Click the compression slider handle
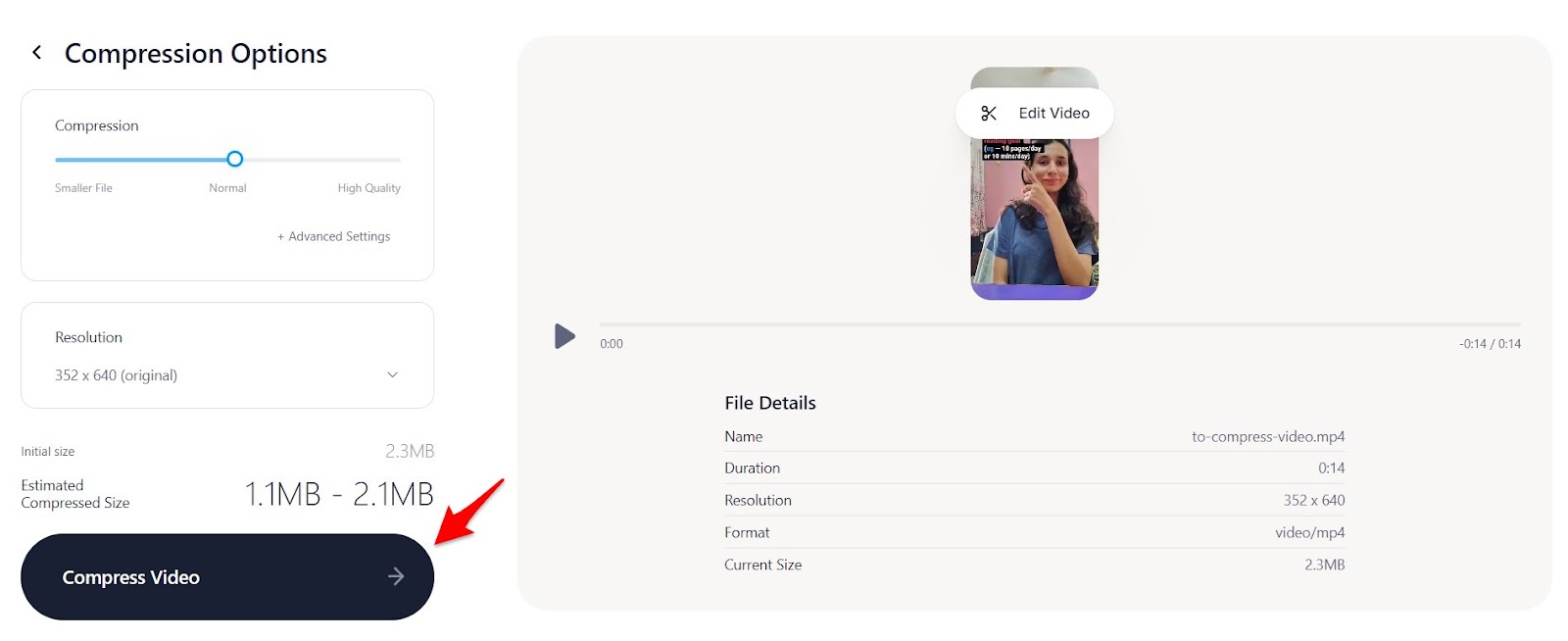 235,159
